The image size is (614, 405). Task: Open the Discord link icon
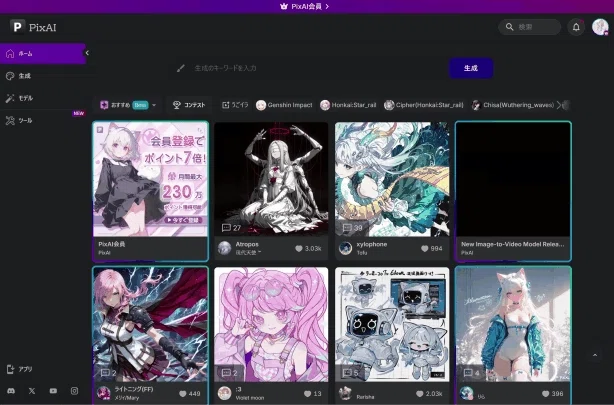(x=11, y=391)
